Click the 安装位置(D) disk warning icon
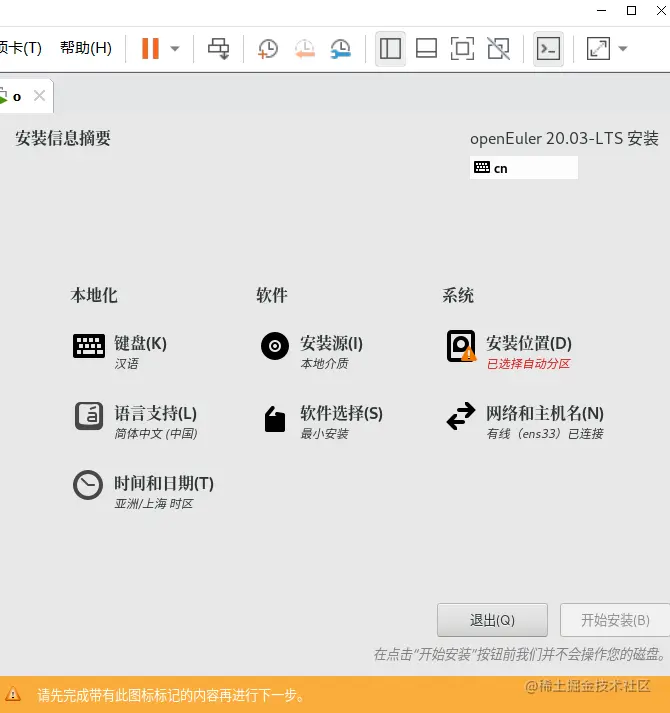 click(461, 346)
